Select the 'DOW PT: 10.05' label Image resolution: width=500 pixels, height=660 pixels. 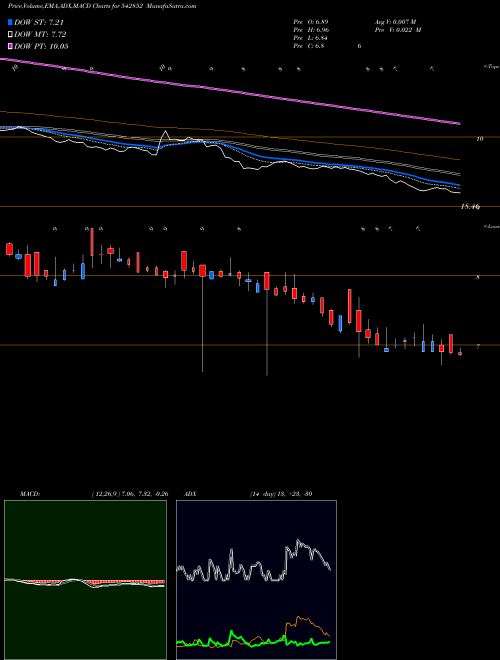tap(41, 46)
